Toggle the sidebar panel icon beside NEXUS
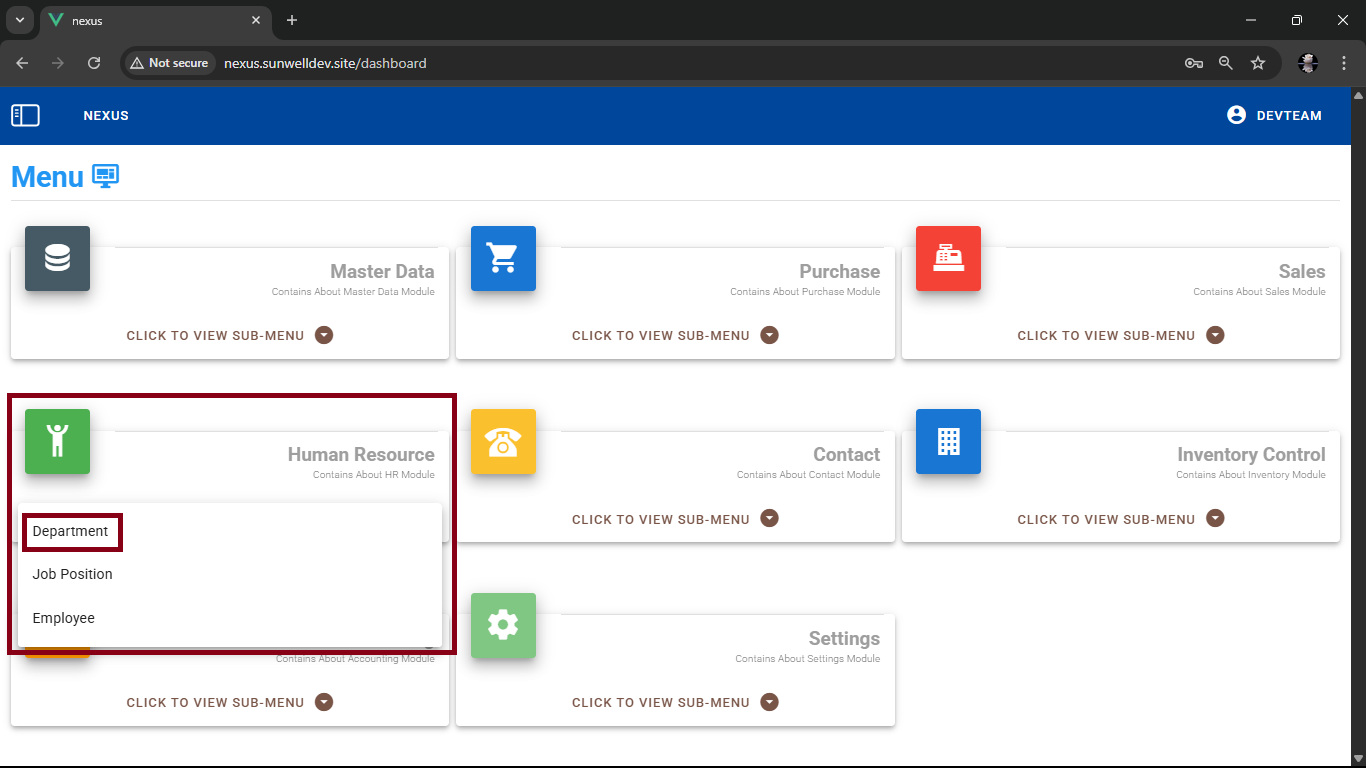This screenshot has height=768, width=1366. pos(25,115)
